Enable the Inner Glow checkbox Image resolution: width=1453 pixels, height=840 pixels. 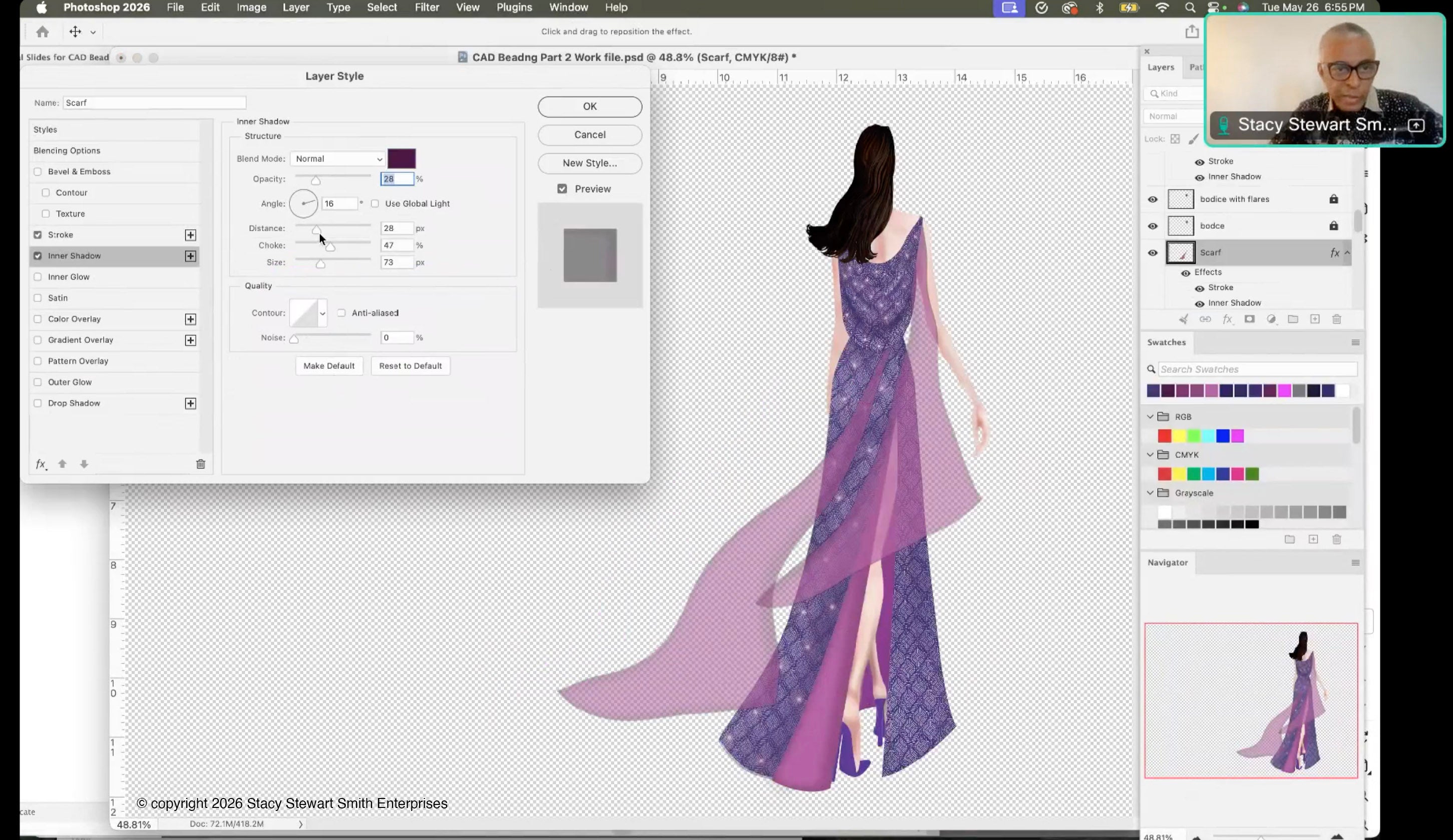[x=38, y=277]
